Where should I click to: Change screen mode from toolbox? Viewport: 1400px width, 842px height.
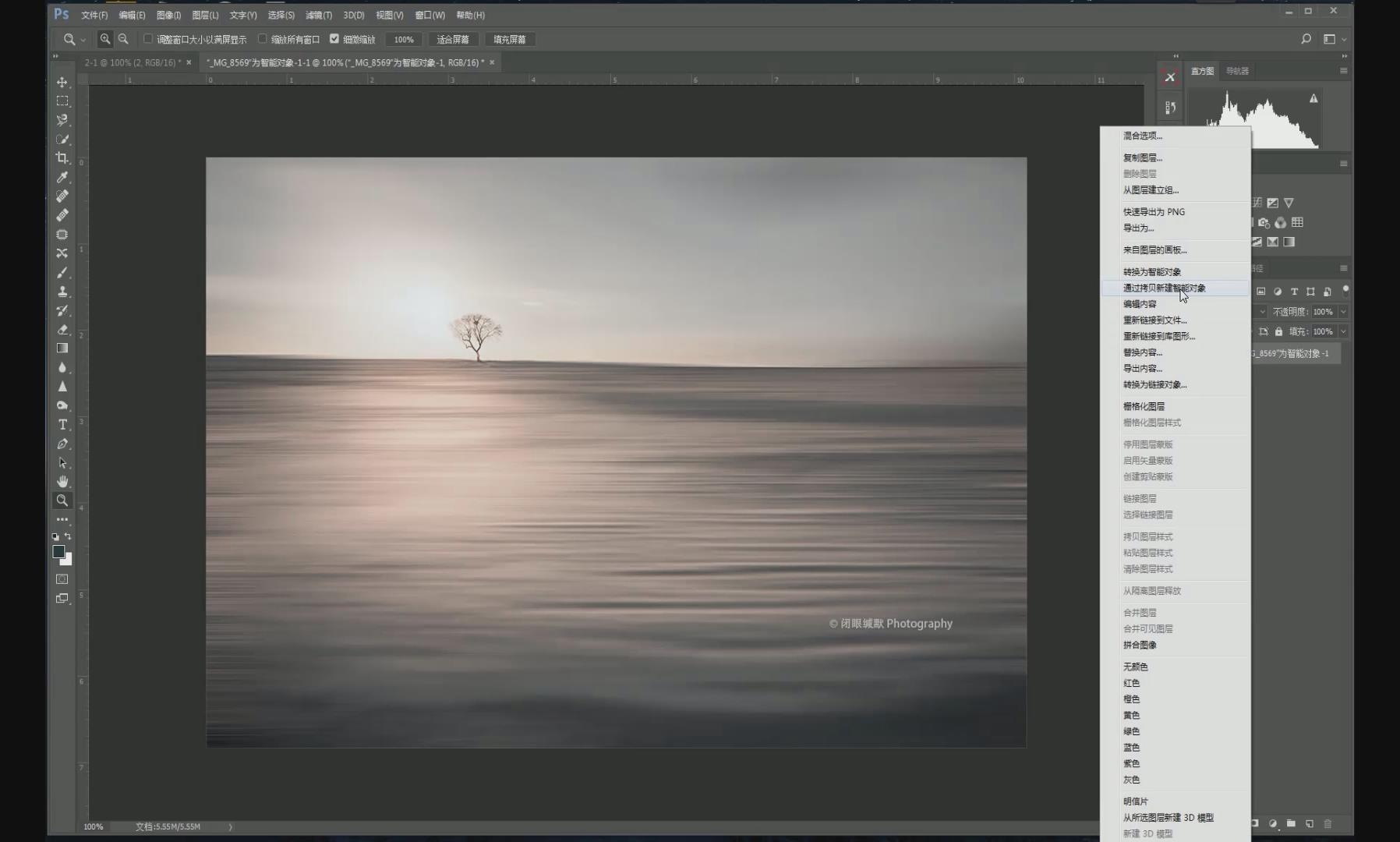pos(62,599)
